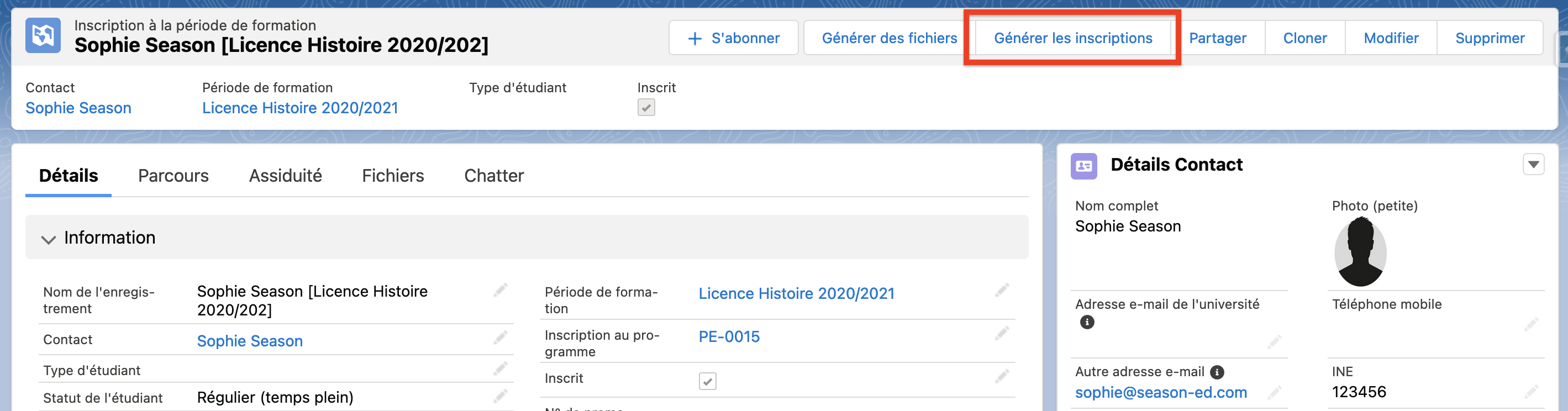Screen dimensions: 1568x411
Task: Click edit pencil for Nom de l'enregistrement
Action: pyautogui.click(x=501, y=291)
